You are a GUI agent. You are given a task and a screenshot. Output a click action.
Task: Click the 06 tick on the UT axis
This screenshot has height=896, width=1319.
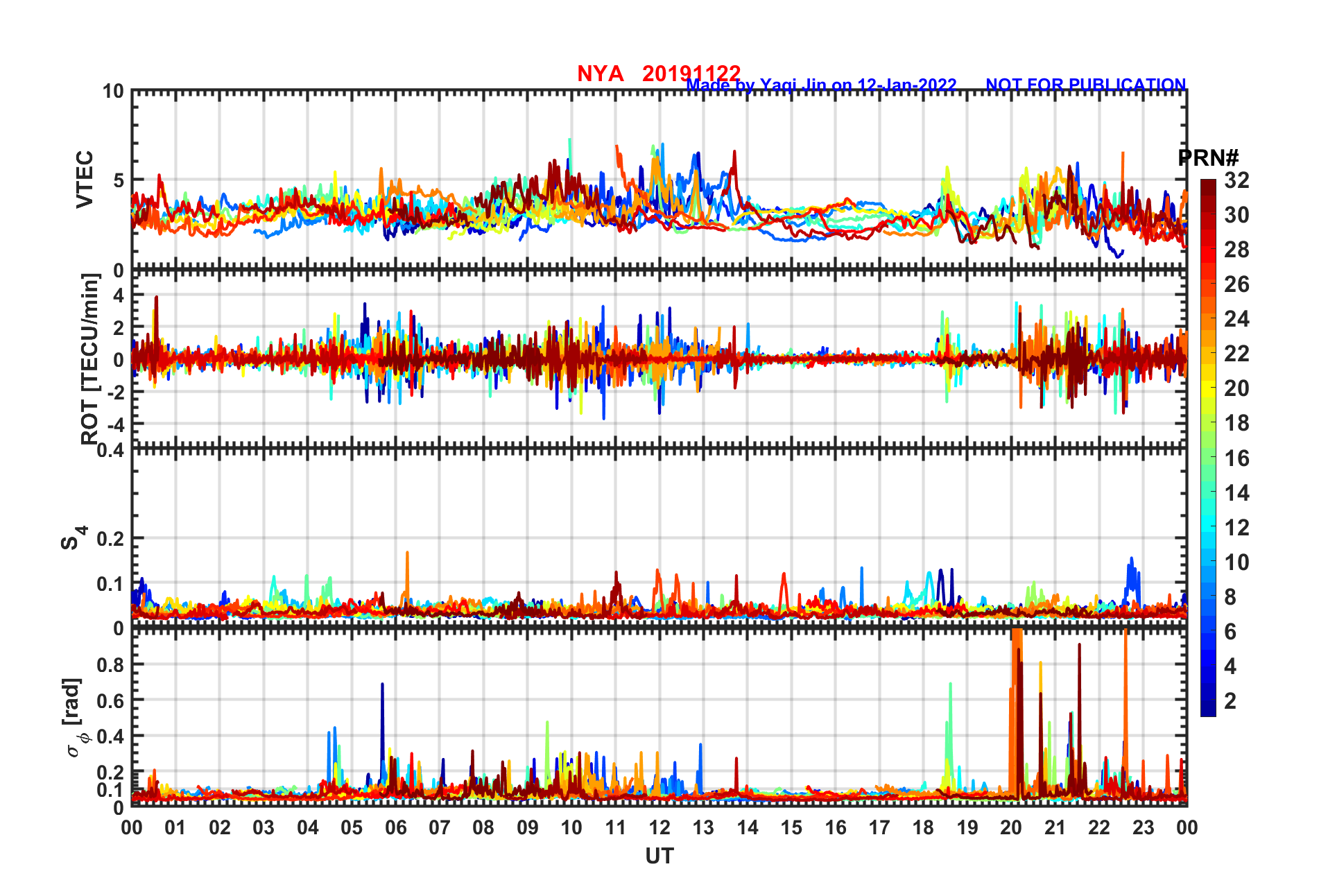pyautogui.click(x=395, y=827)
